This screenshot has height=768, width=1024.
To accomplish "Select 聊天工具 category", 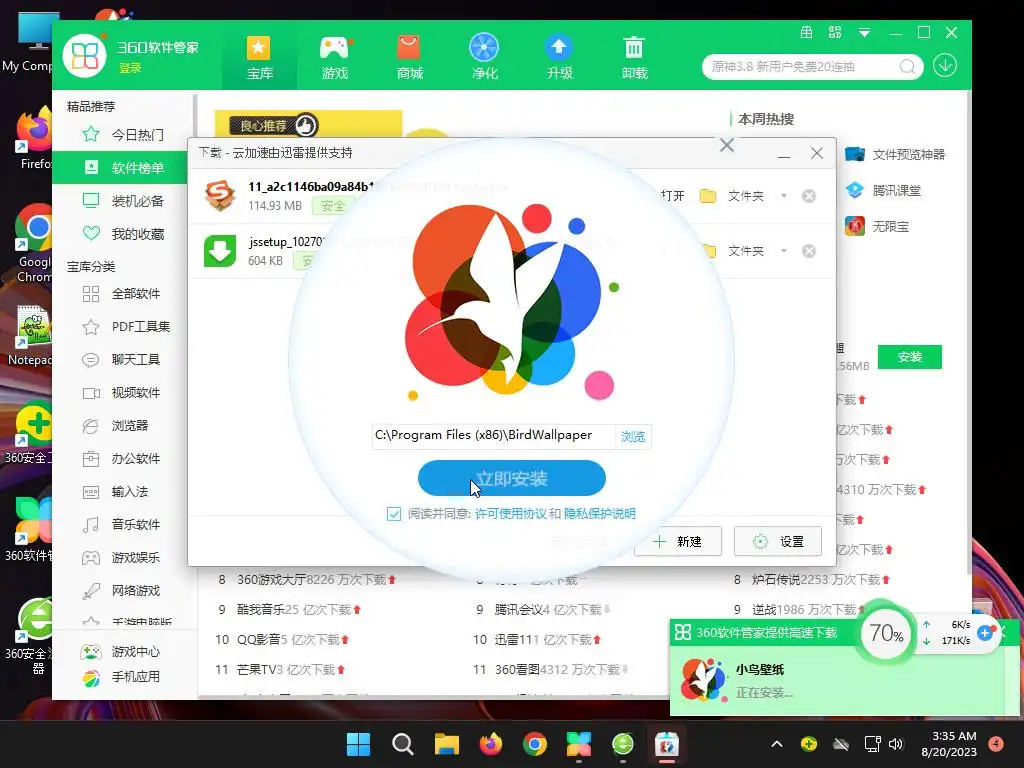I will click(123, 359).
